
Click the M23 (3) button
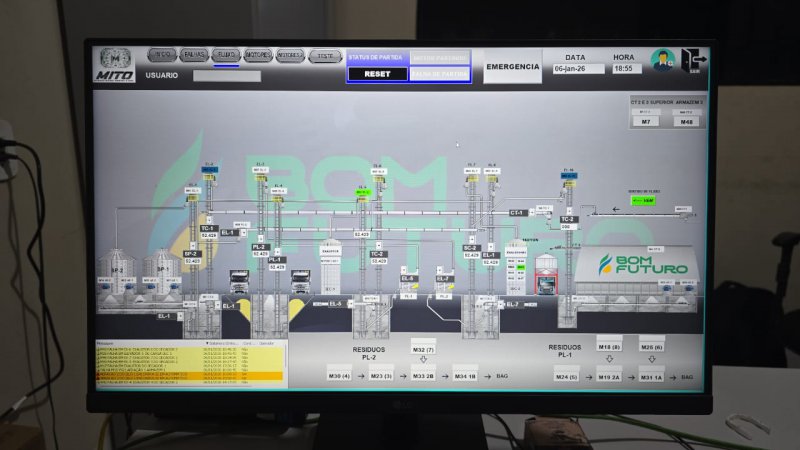(381, 373)
